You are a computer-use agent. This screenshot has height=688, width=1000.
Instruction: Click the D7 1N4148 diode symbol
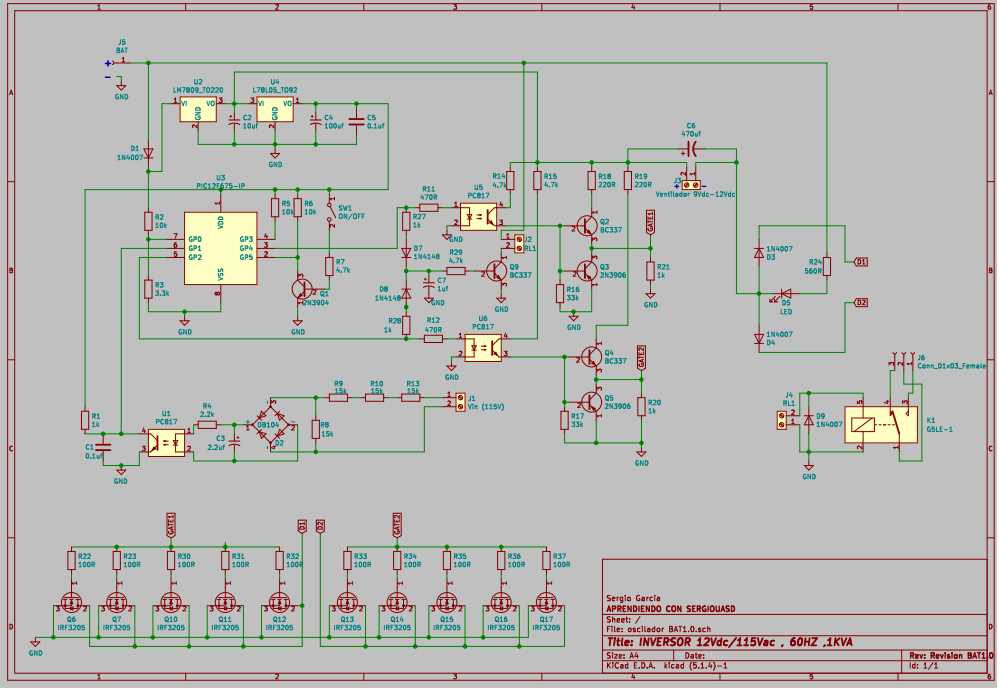(406, 253)
